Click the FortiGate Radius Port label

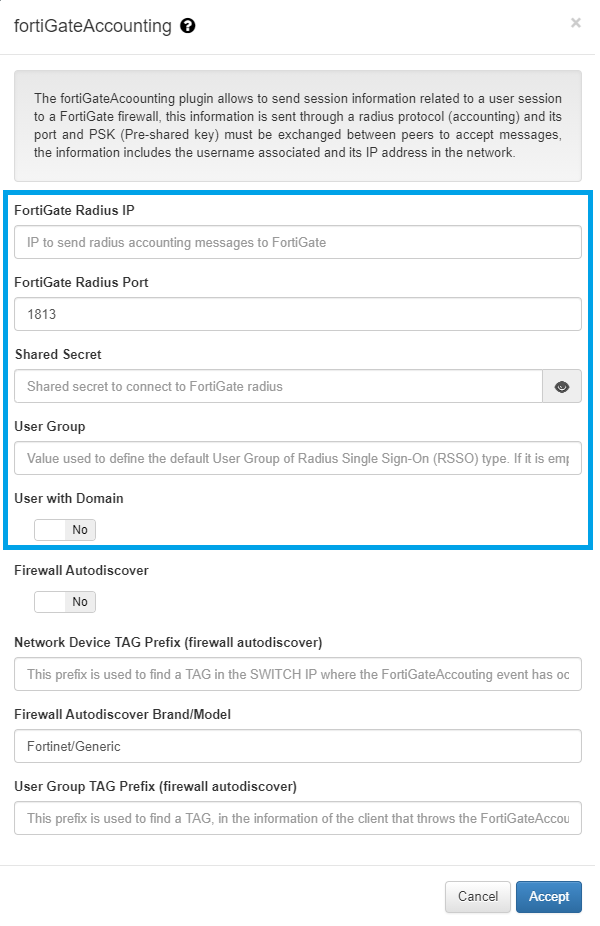coord(81,282)
